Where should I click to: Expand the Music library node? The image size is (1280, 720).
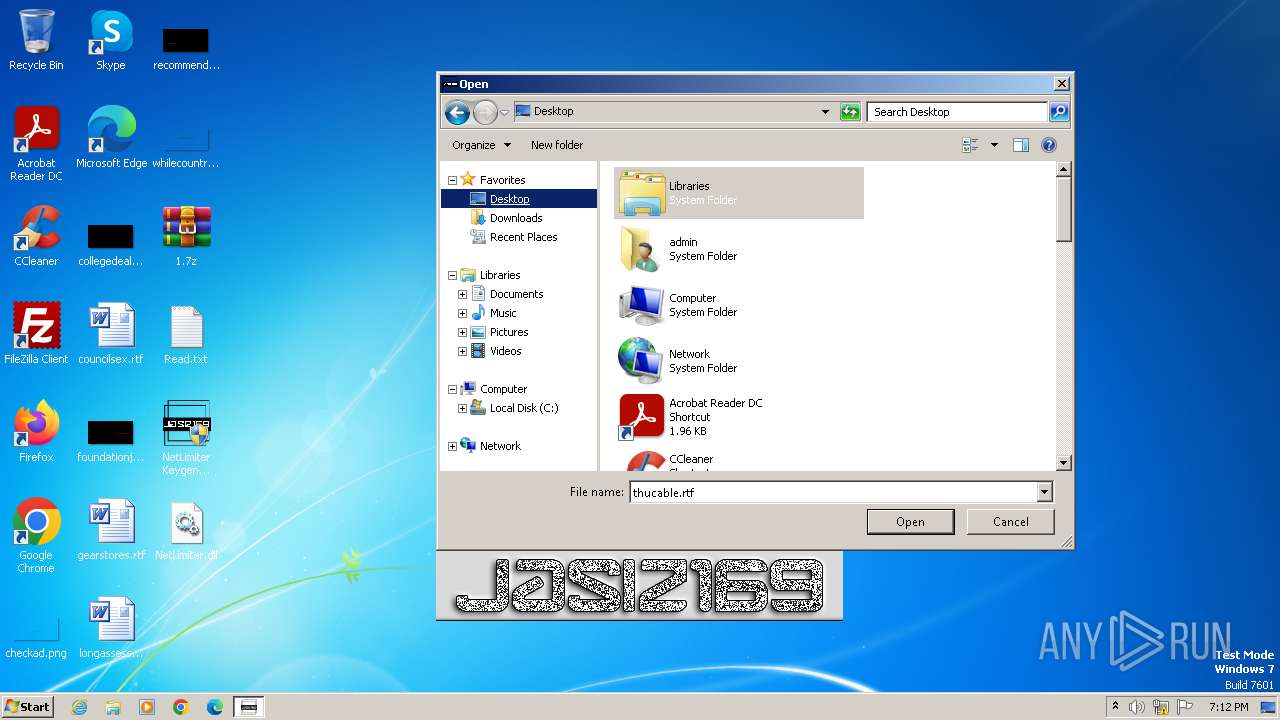pos(462,314)
